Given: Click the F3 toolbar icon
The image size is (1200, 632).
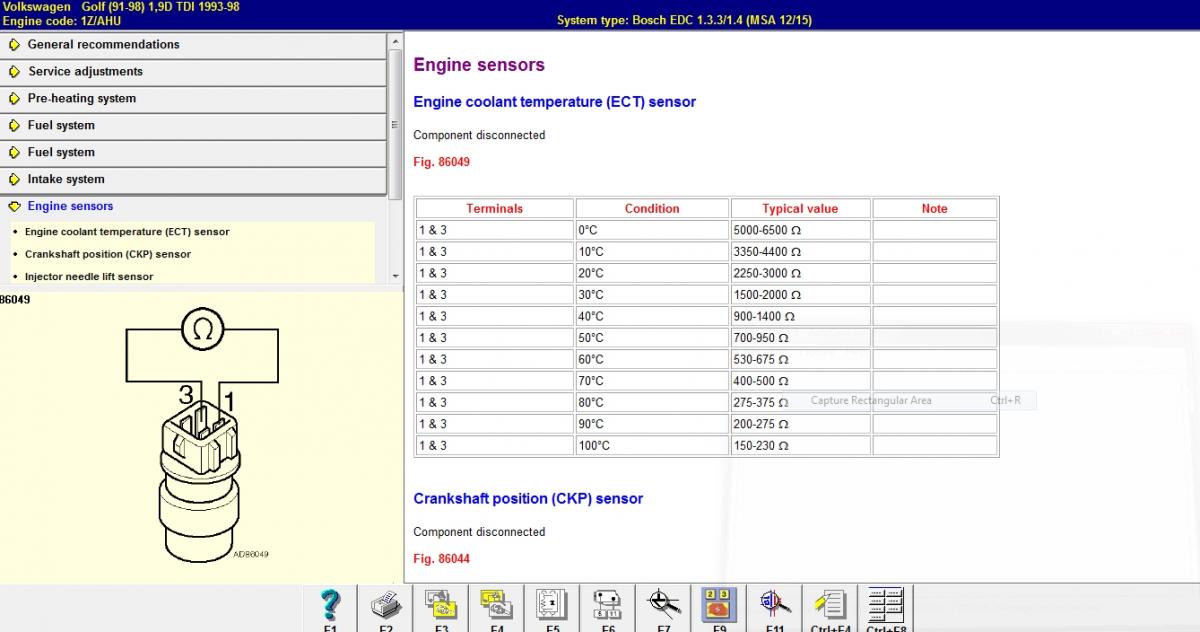Looking at the screenshot, I should coord(441,605).
